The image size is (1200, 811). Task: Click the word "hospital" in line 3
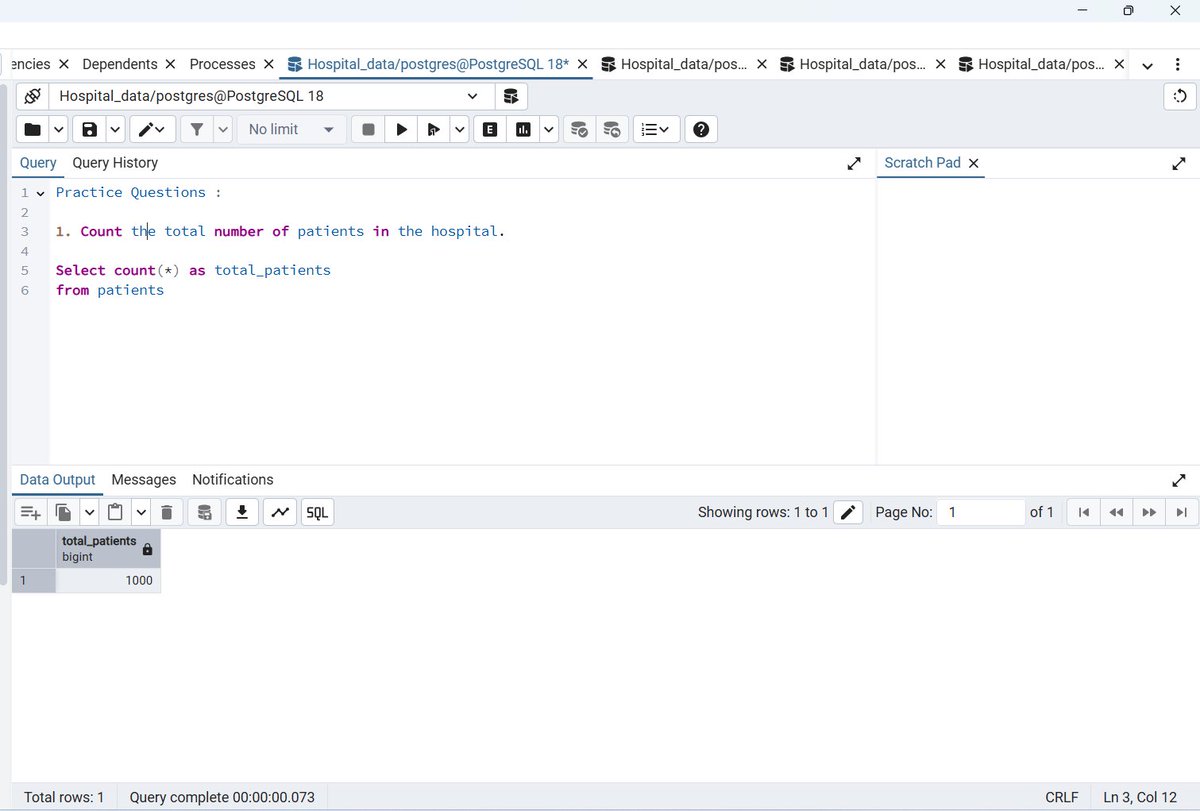[x=464, y=231]
